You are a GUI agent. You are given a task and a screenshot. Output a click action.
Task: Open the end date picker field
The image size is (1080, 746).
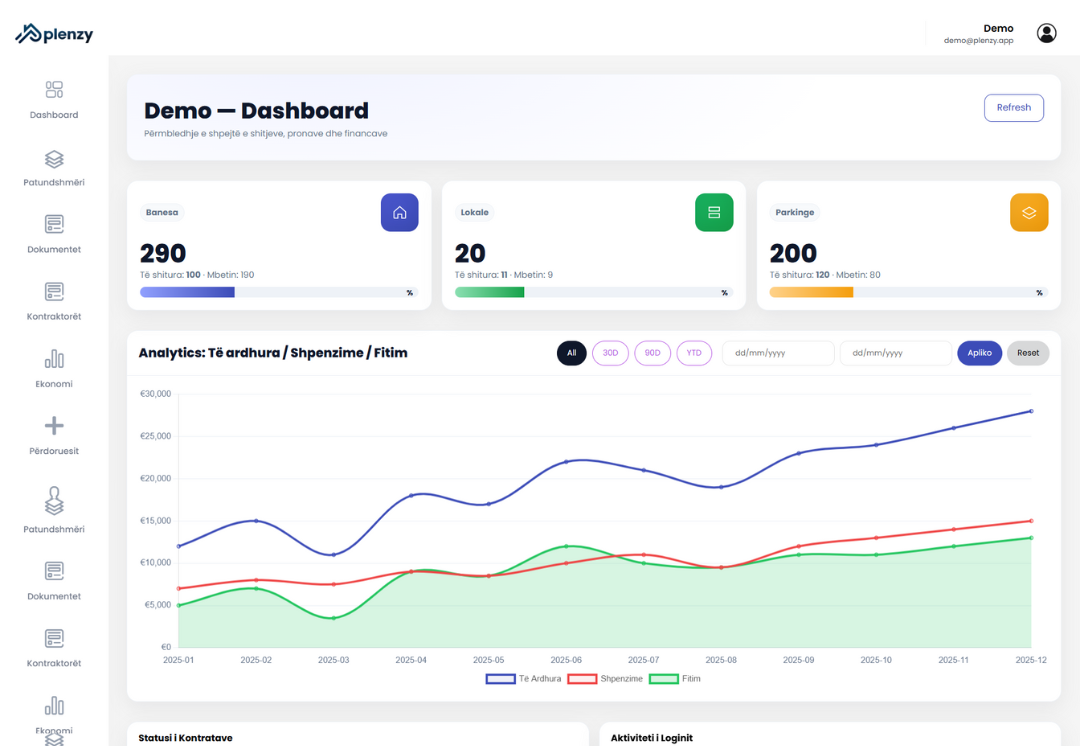tap(895, 353)
